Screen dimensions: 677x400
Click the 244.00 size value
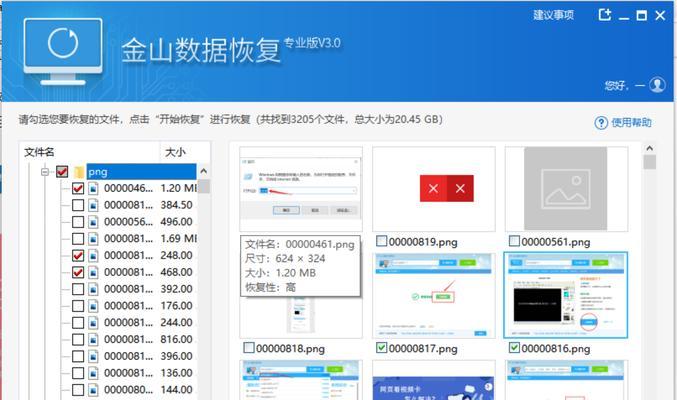(x=176, y=323)
